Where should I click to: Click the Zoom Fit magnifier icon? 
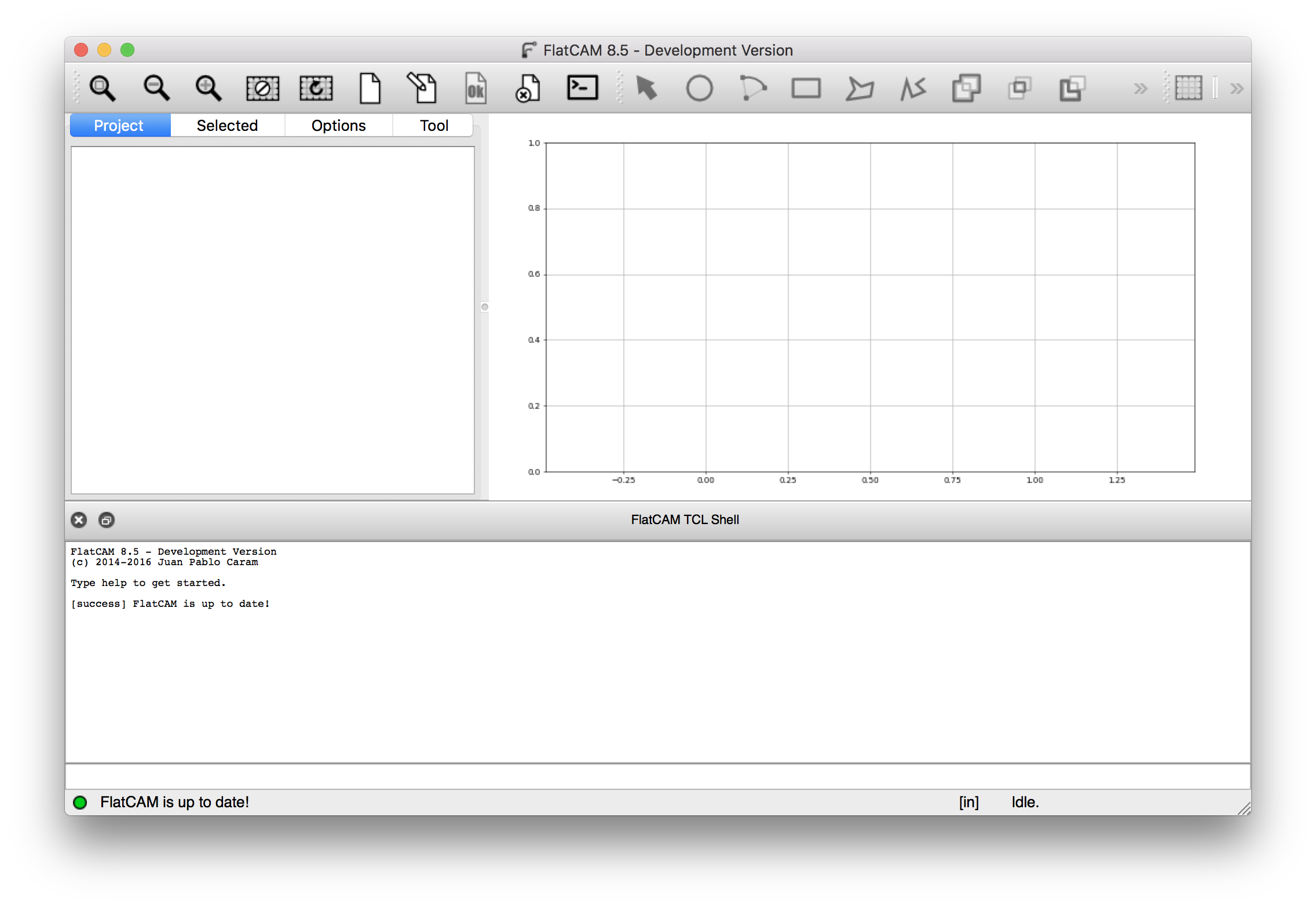[x=103, y=89]
